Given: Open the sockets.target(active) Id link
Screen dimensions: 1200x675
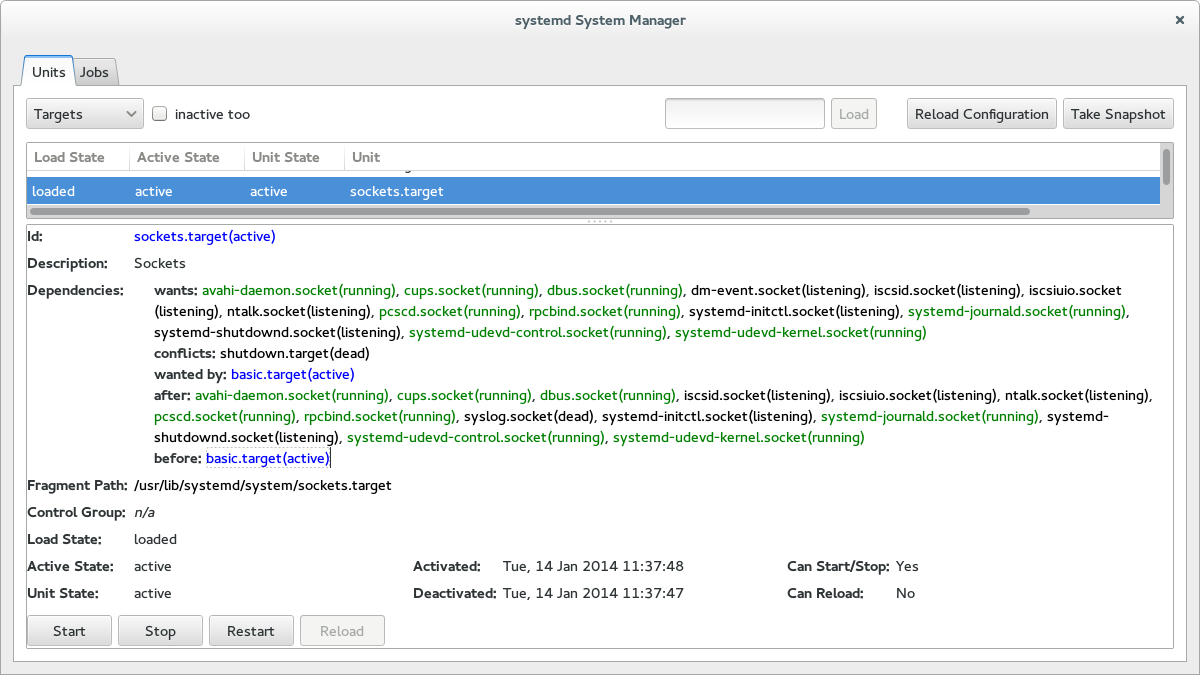Looking at the screenshot, I should click(x=204, y=237).
